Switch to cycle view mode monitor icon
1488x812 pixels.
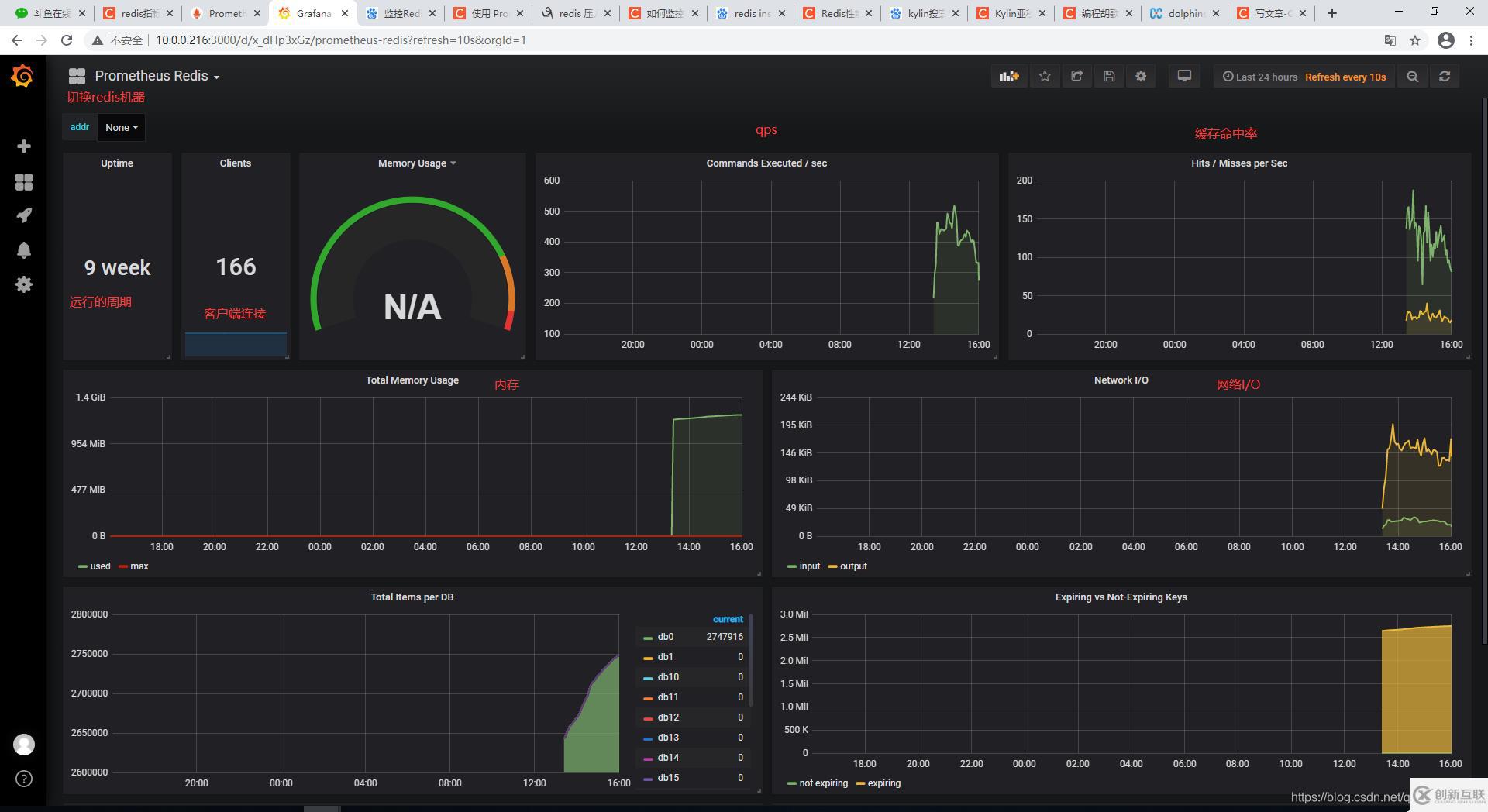1184,76
